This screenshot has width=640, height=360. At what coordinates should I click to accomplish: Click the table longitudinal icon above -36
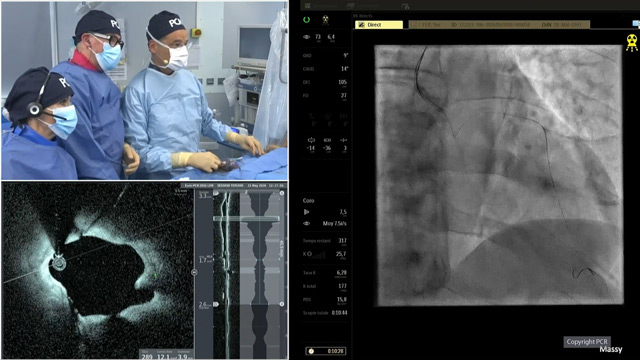point(327,140)
